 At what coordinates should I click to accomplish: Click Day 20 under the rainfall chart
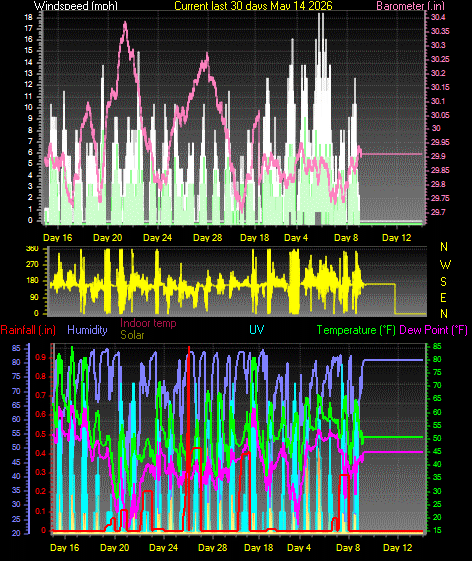(x=115, y=548)
